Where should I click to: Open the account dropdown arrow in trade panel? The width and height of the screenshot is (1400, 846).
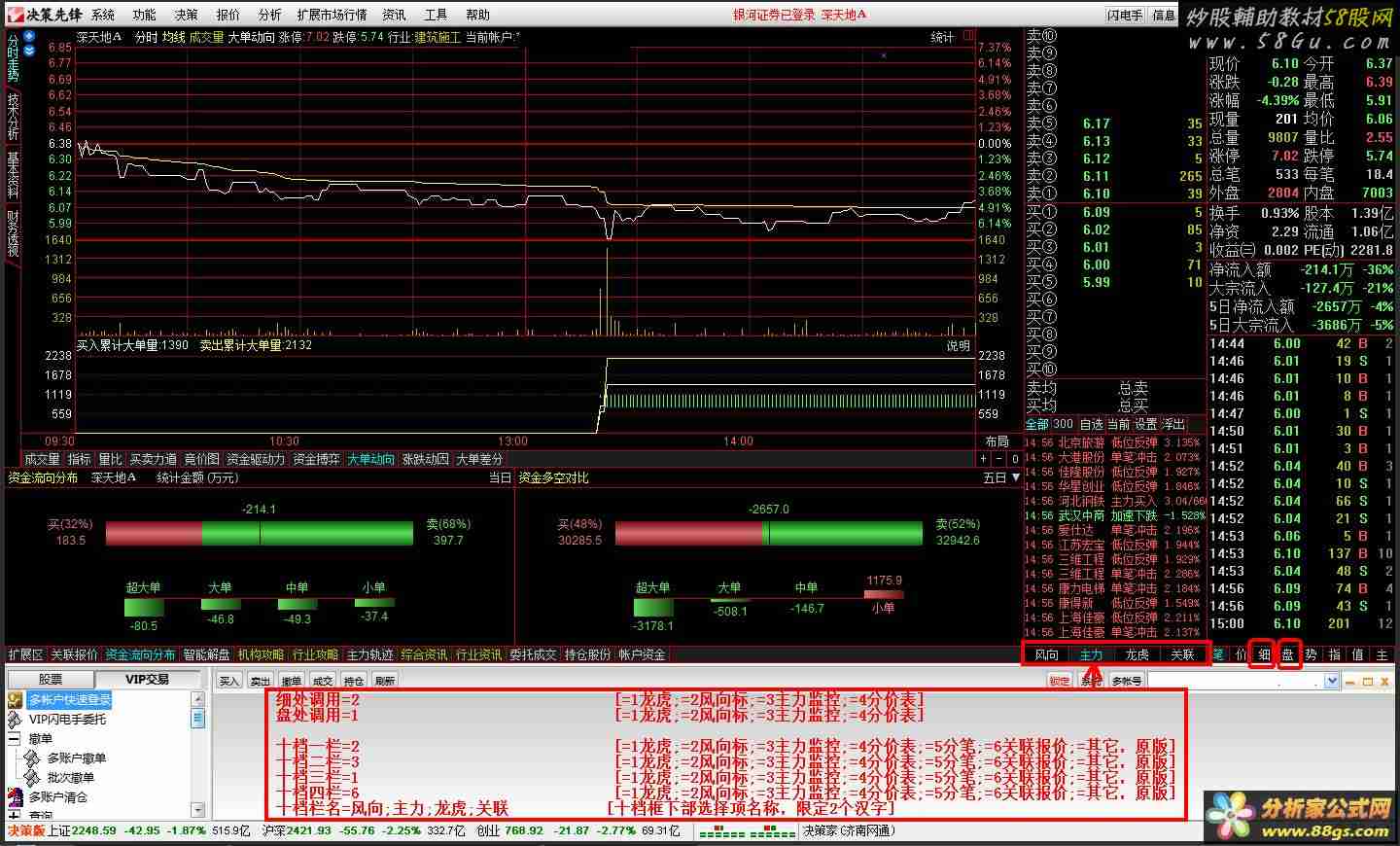(1332, 681)
